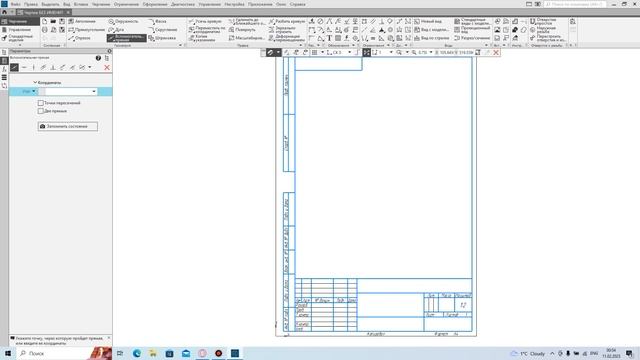Select the Усечь кривую tool

click(205, 21)
